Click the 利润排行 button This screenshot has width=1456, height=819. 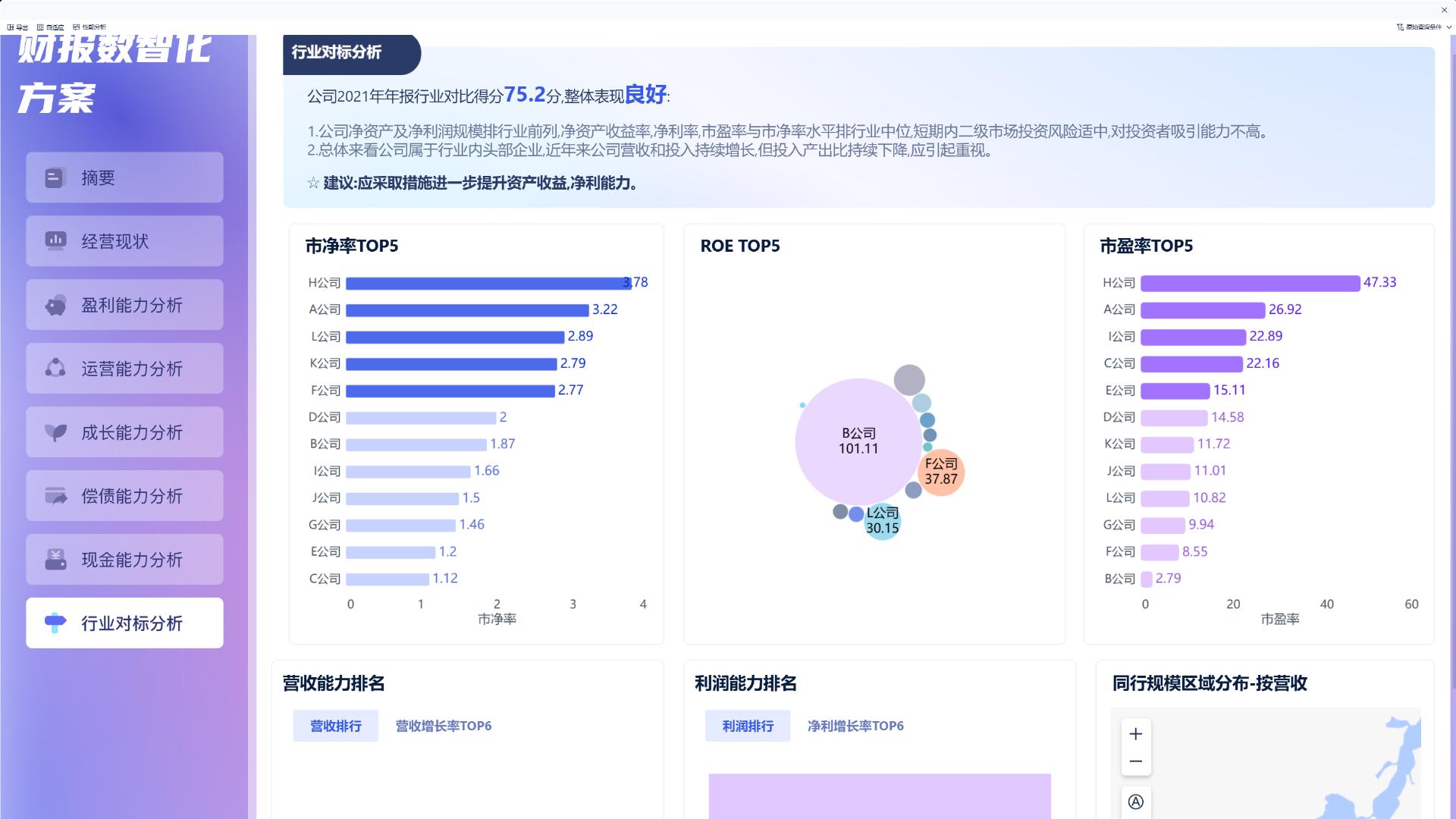[x=748, y=726]
